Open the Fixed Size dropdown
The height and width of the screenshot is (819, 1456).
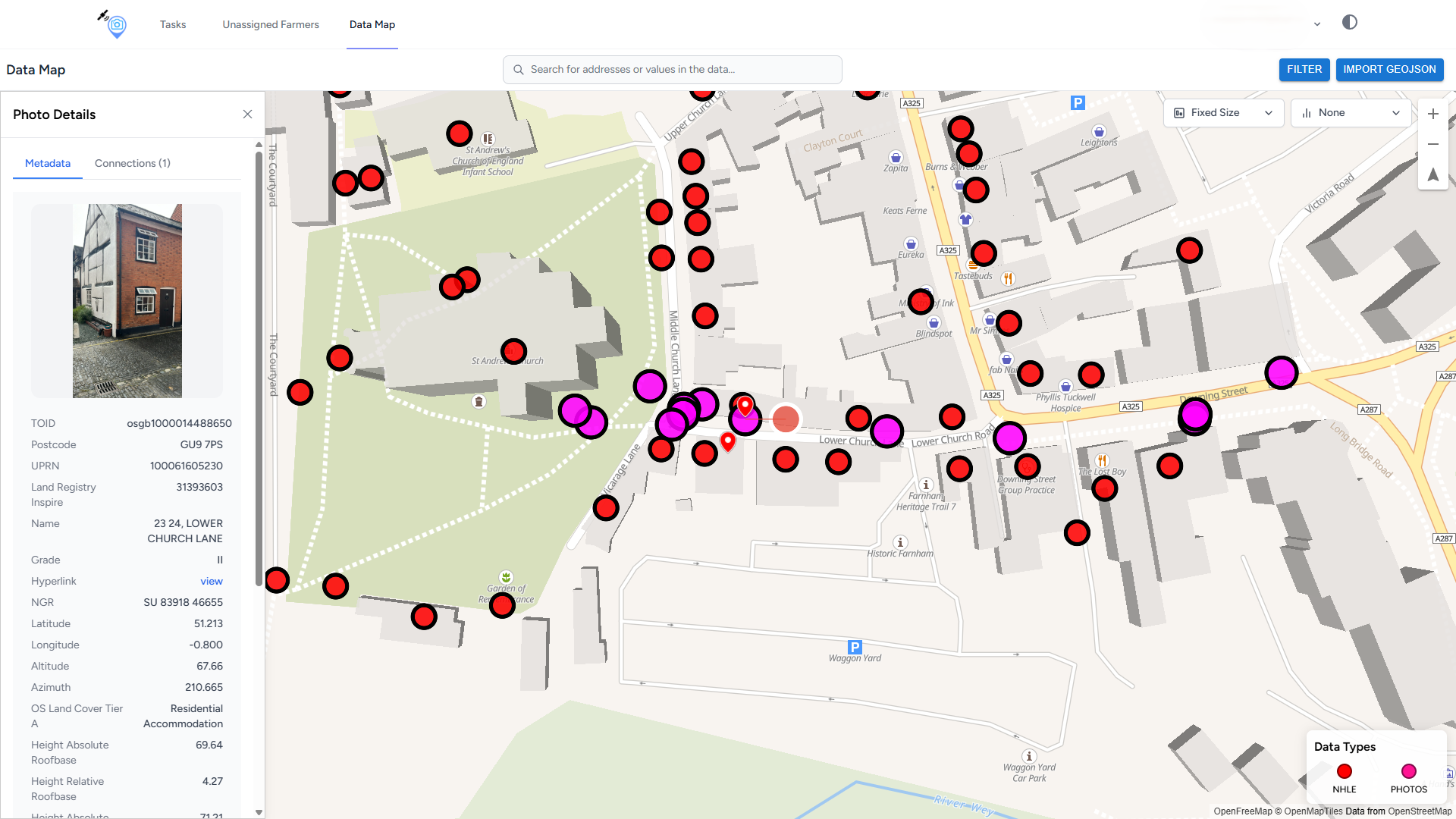pos(1222,113)
